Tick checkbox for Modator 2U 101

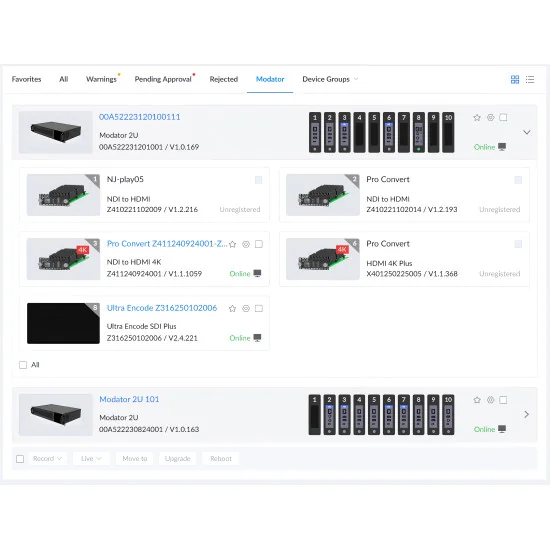[x=503, y=400]
